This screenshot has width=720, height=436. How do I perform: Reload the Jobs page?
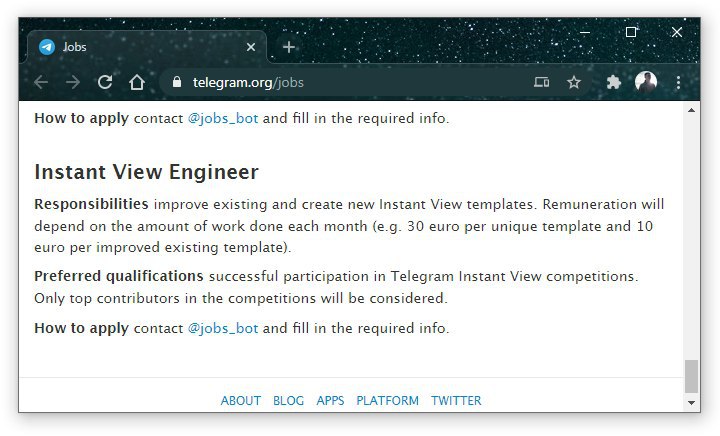105,83
